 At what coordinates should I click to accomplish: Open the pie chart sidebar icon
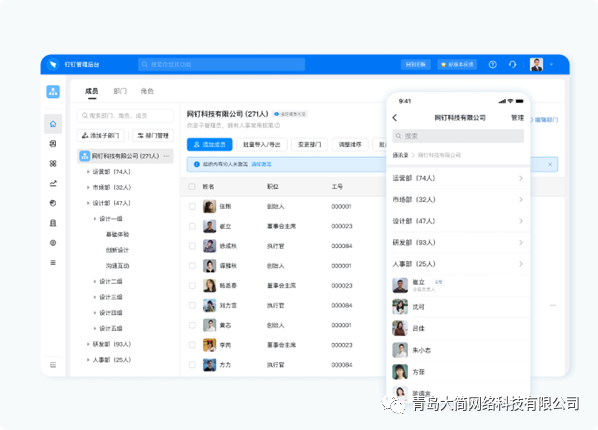[x=53, y=203]
